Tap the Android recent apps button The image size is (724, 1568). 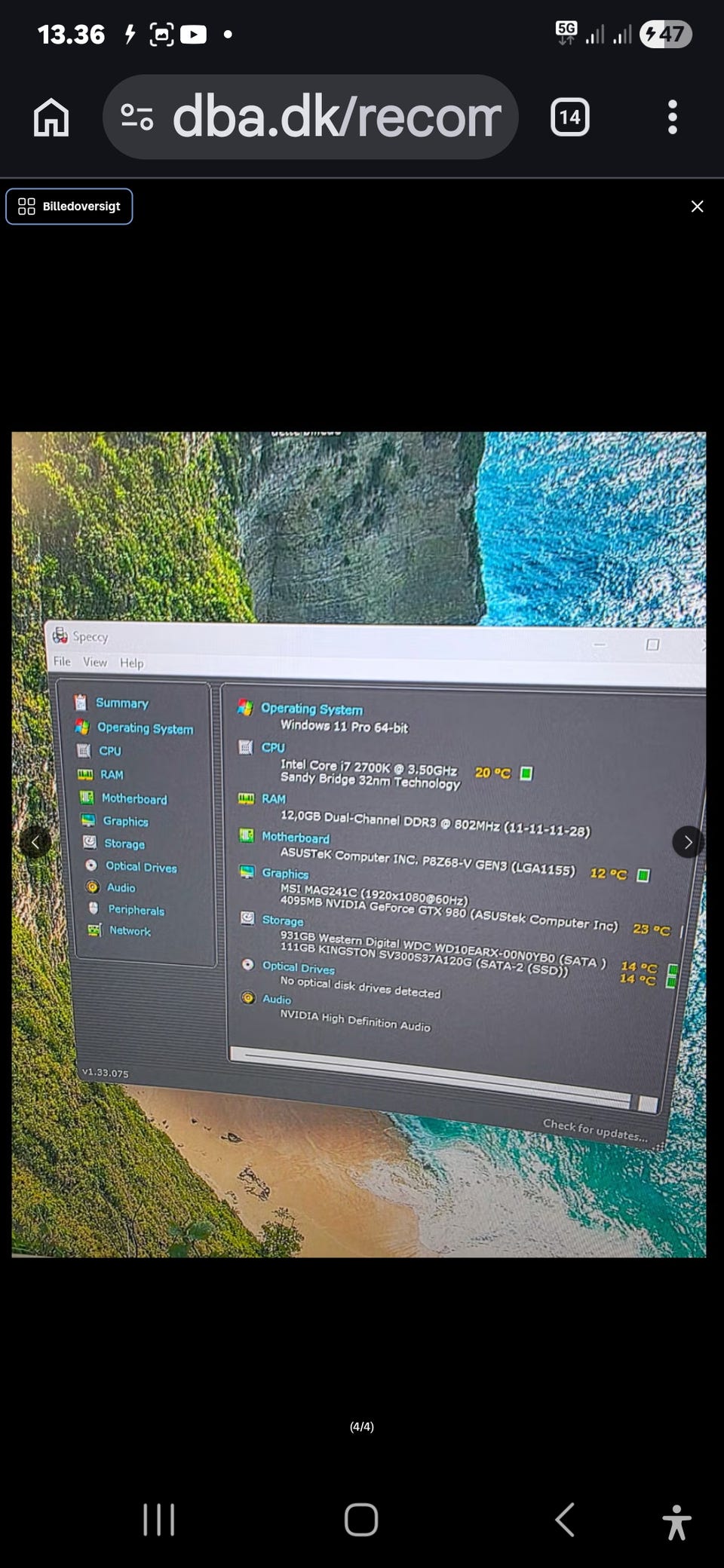pos(158,1519)
